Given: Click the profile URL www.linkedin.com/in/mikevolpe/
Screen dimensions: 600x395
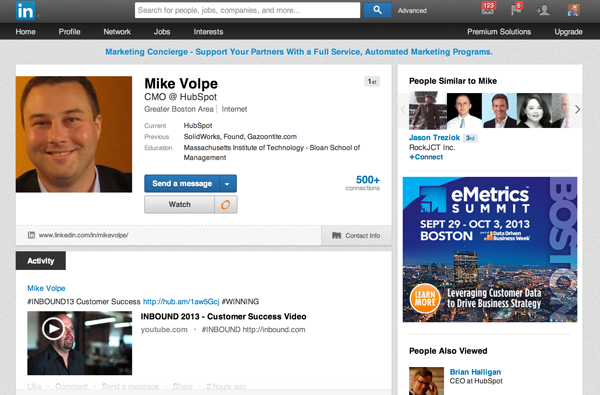Looking at the screenshot, I should tap(83, 235).
